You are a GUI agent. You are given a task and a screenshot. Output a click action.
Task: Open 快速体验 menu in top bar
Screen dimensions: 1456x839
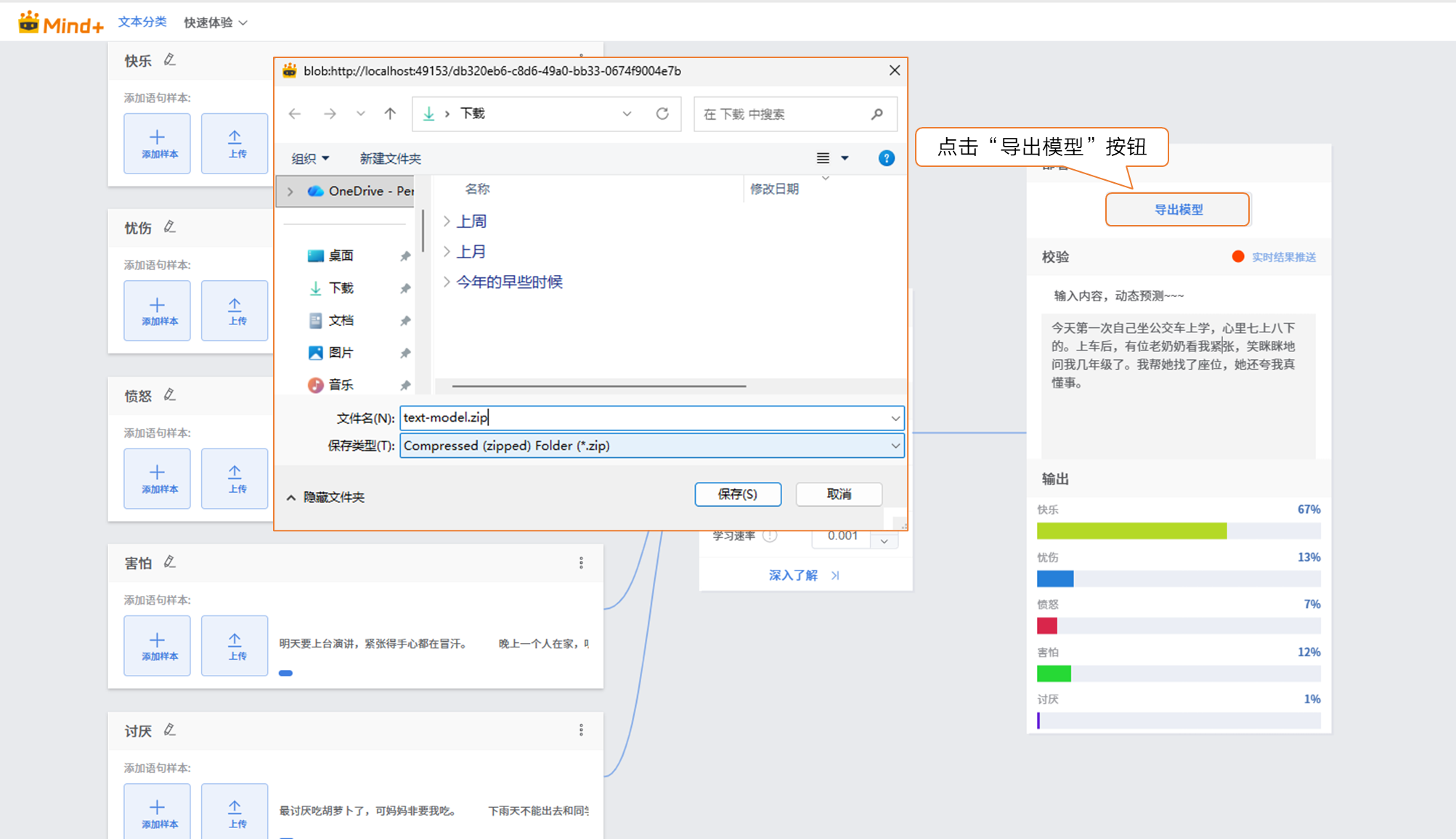coord(216,22)
